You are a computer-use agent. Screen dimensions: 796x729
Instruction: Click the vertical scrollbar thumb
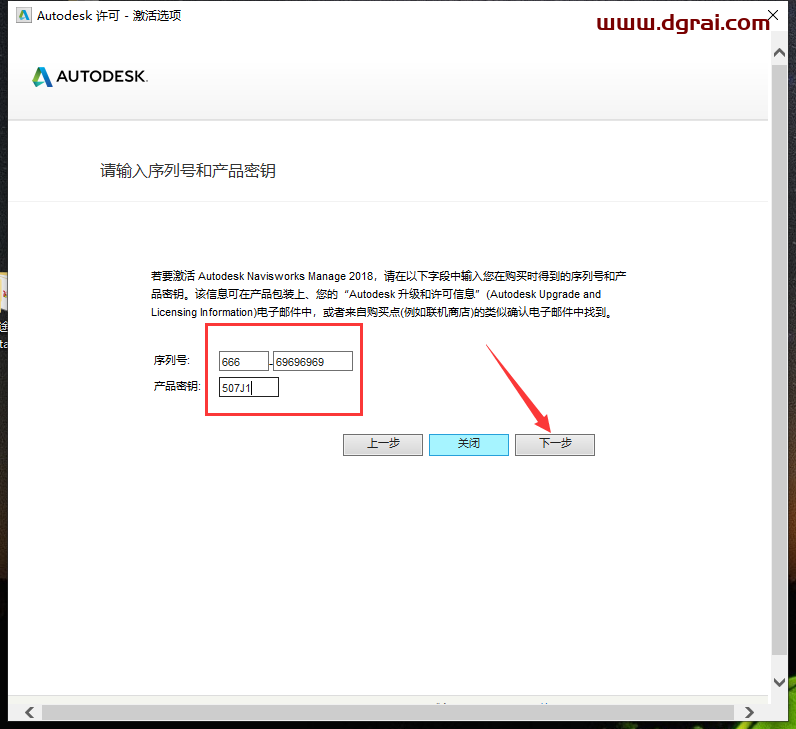pos(779,359)
